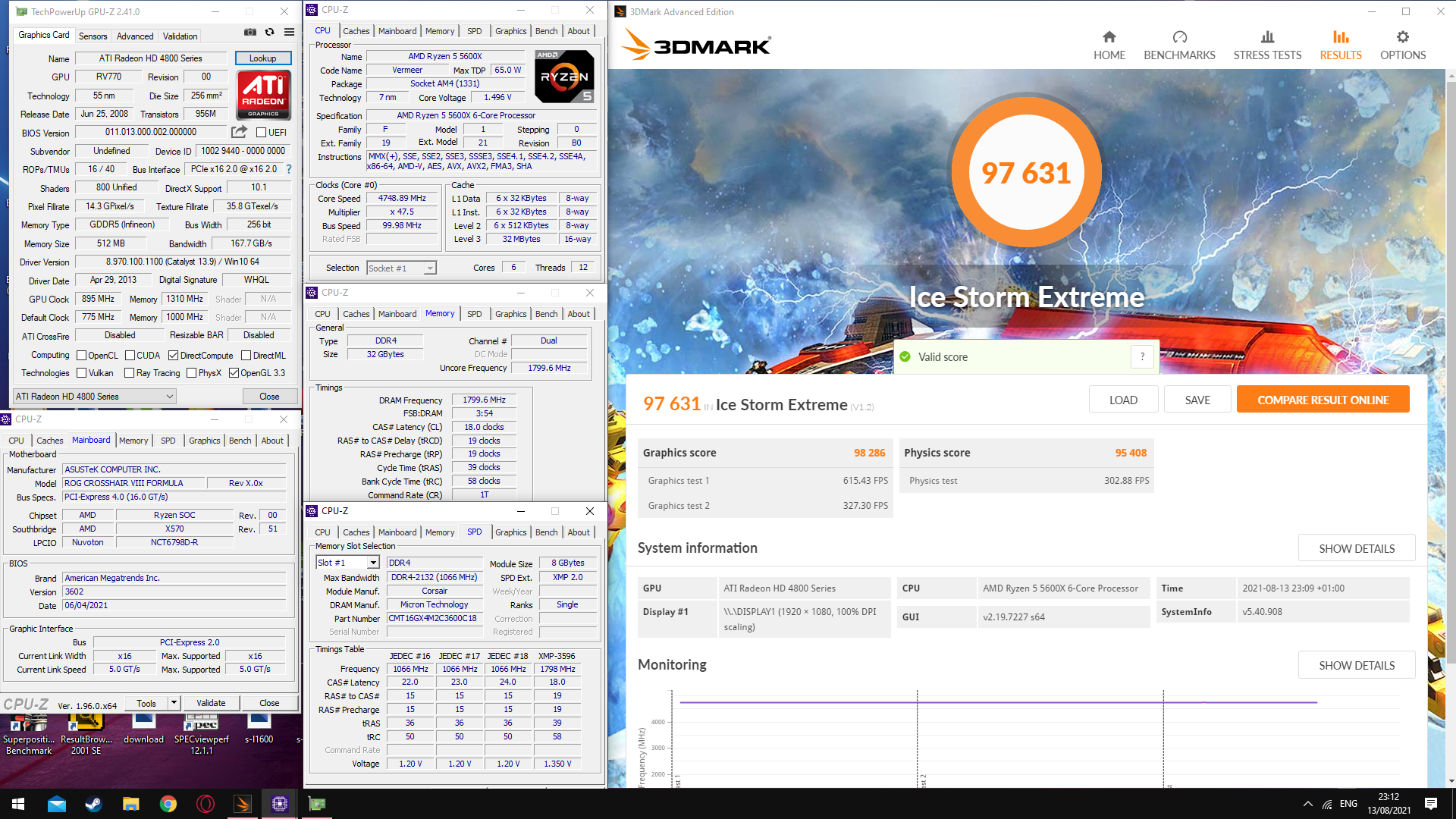Go to 3DMark HOME
1456x819 pixels.
coord(1109,45)
